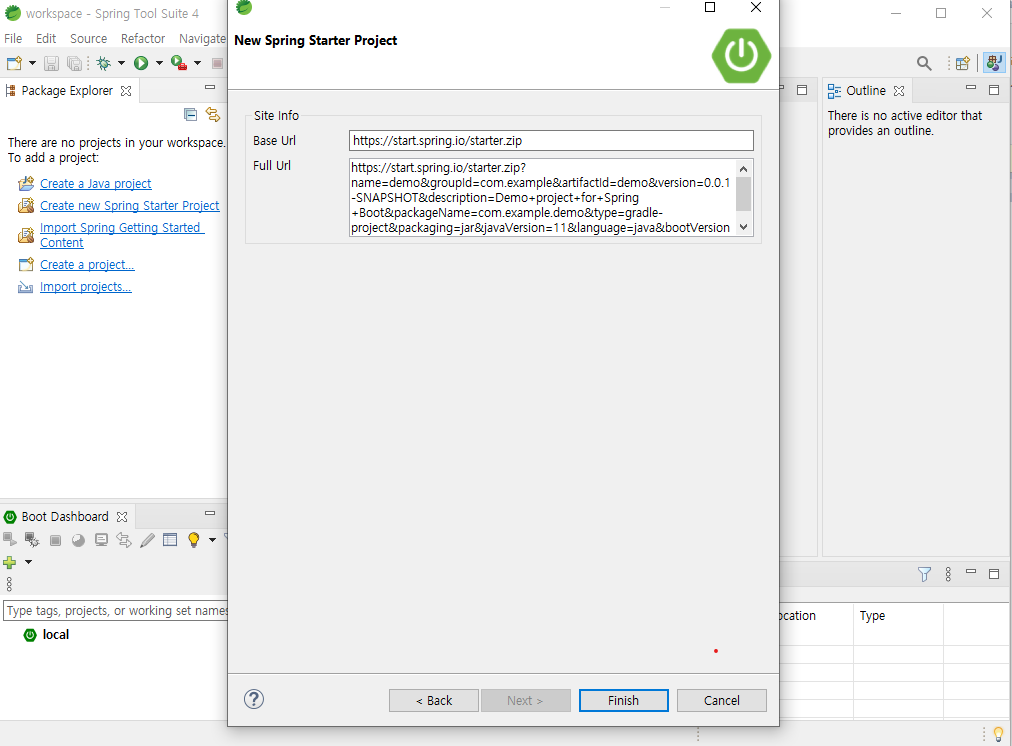
Task: Minimize the Boot Dashboard view
Action: click(210, 513)
